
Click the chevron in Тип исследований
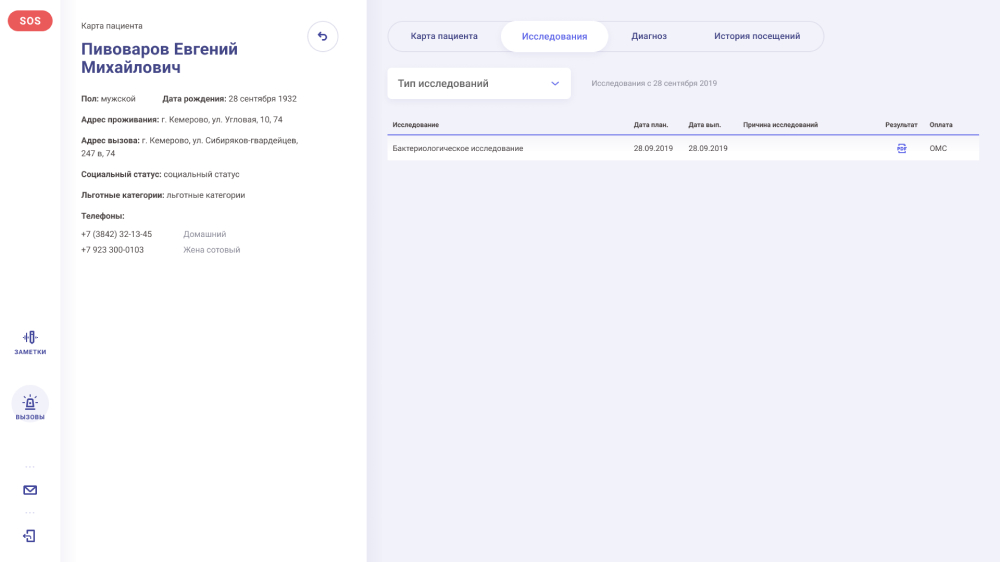tap(555, 84)
